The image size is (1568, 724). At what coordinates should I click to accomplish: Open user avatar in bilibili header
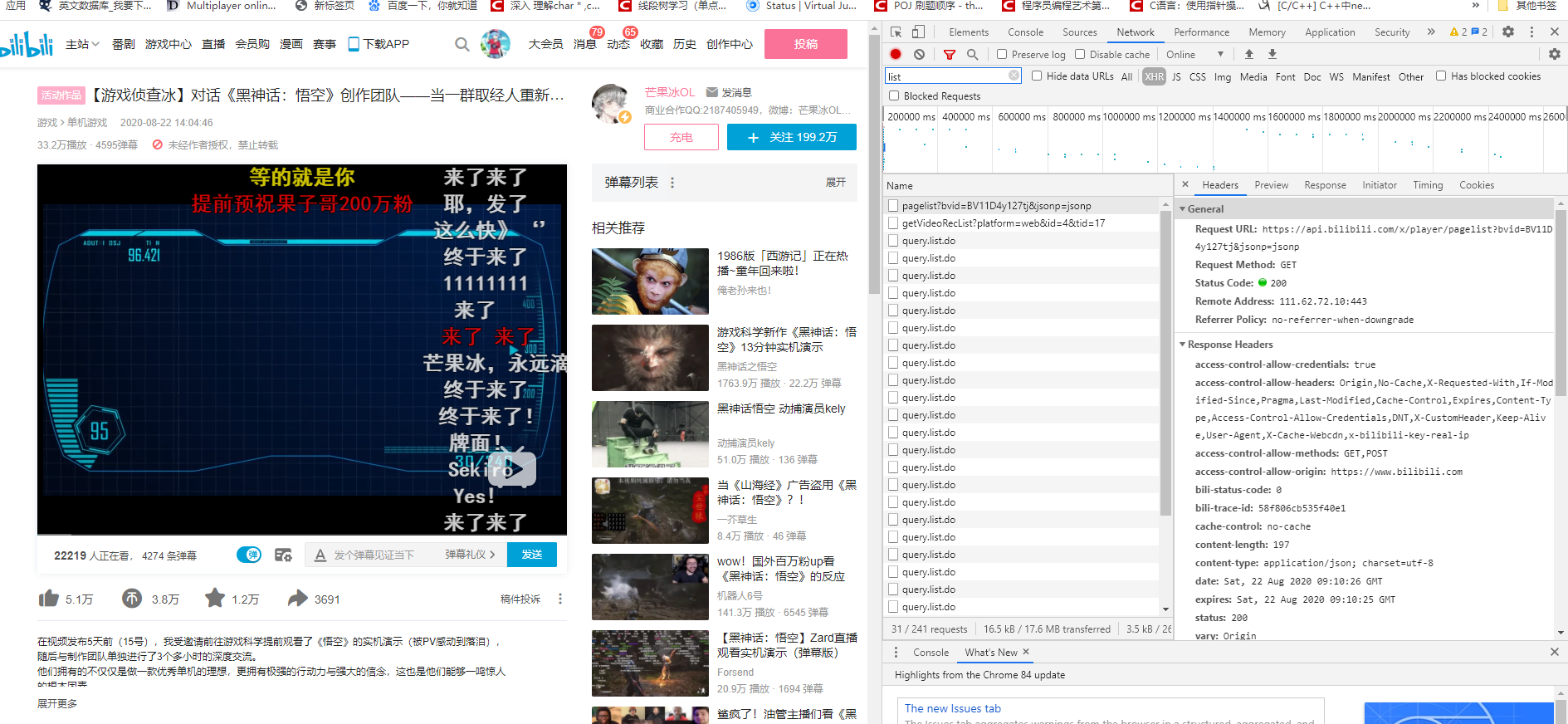click(x=496, y=43)
